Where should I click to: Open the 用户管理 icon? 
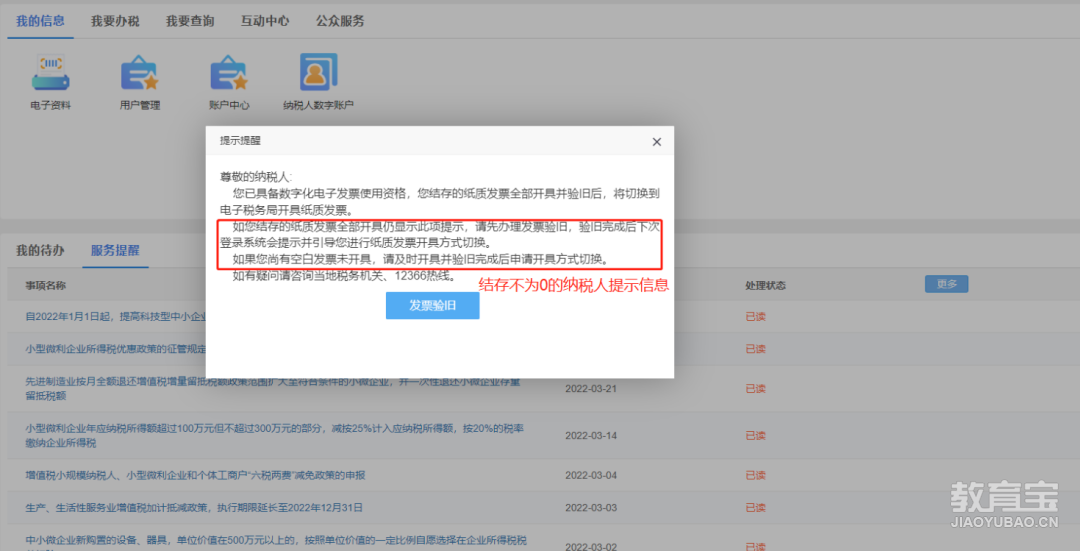pos(140,81)
